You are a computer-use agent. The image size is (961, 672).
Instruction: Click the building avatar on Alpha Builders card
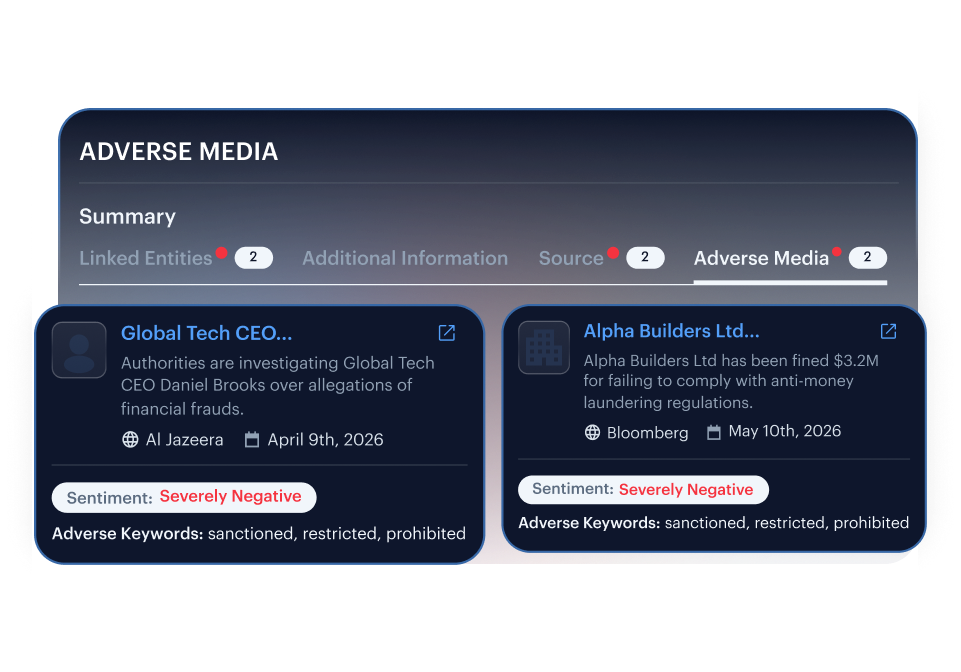tap(544, 348)
